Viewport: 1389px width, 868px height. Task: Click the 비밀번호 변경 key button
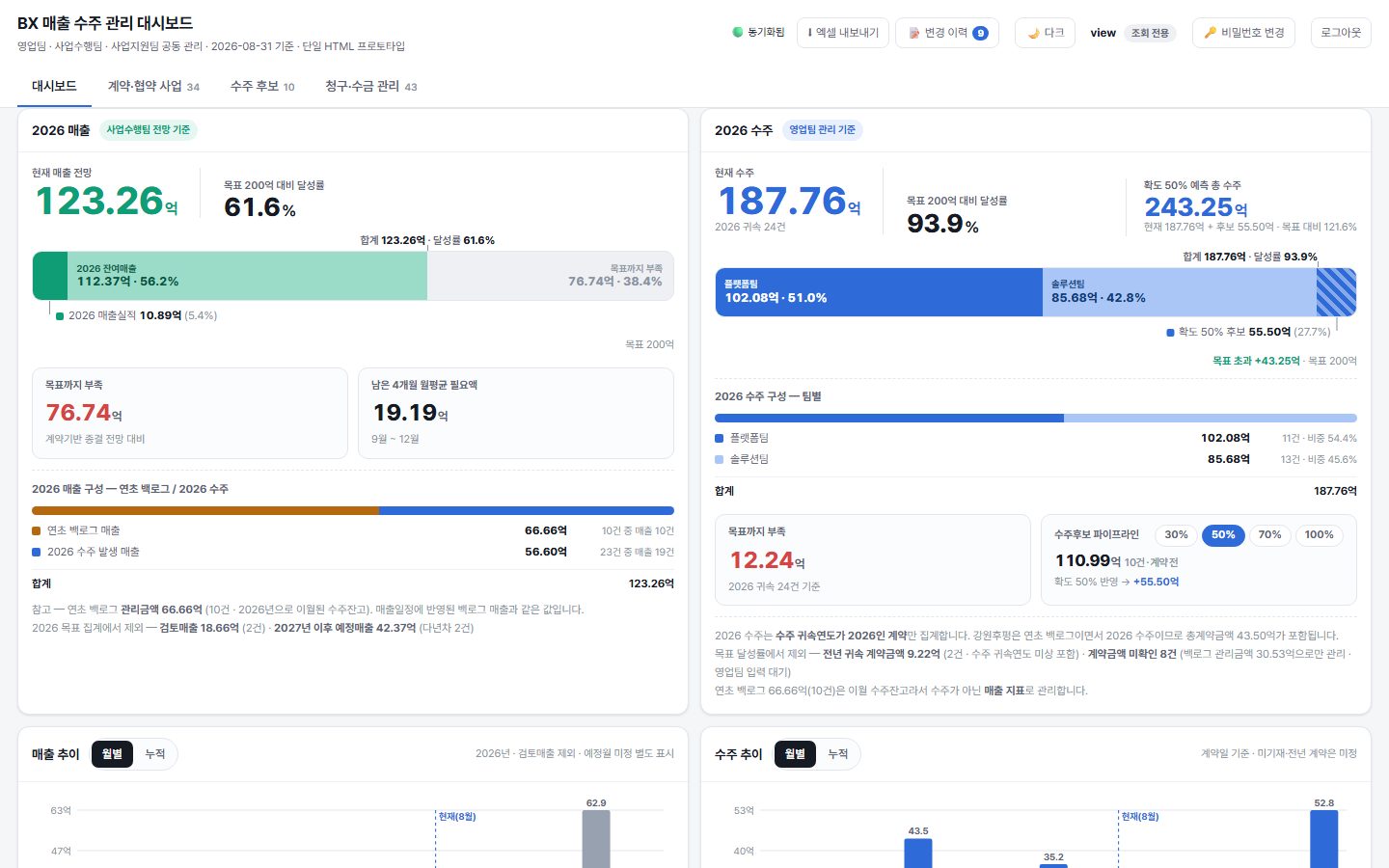1243,33
